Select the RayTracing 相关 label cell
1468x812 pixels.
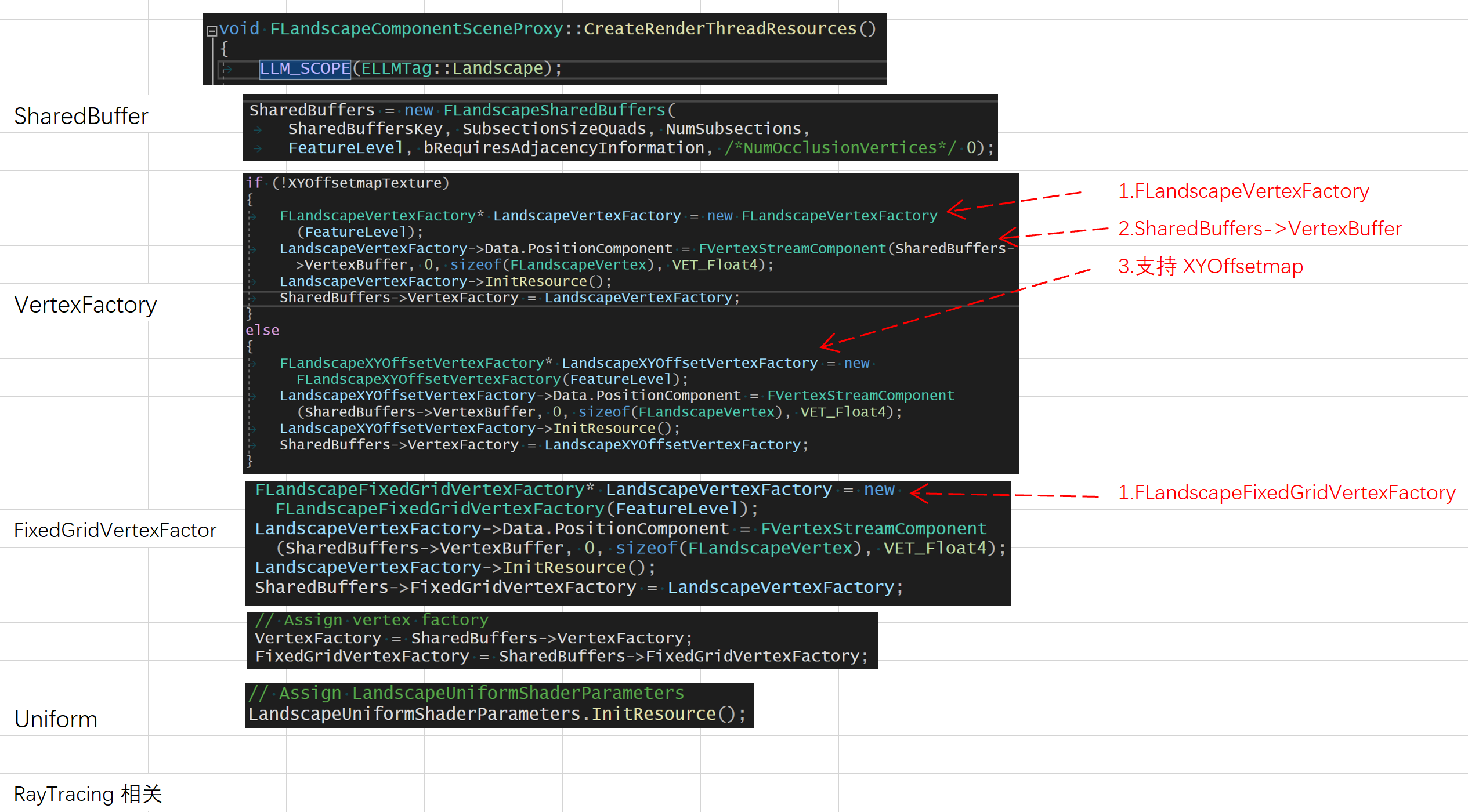pyautogui.click(x=88, y=793)
